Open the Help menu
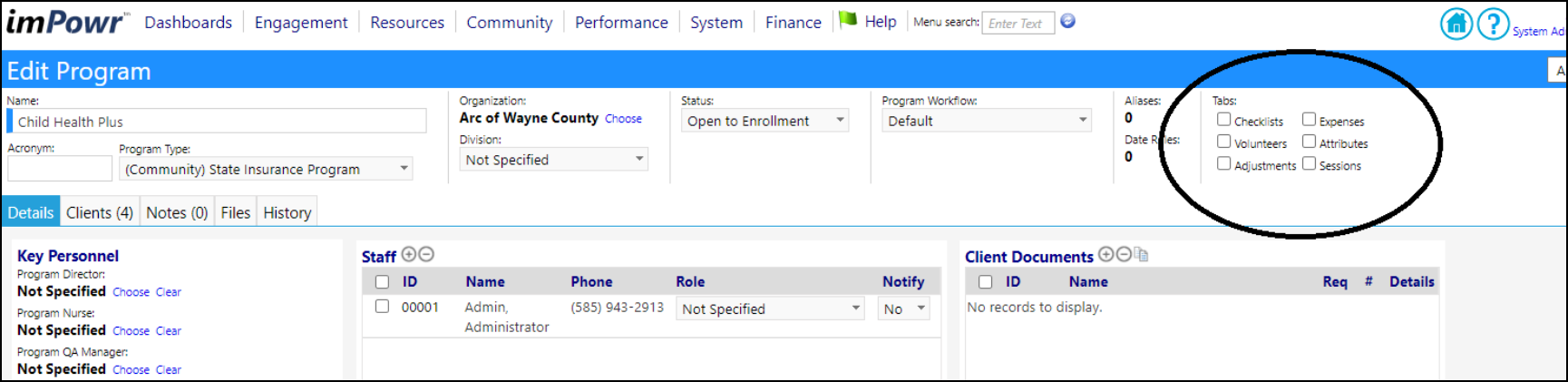The image size is (1568, 382). pos(880,21)
